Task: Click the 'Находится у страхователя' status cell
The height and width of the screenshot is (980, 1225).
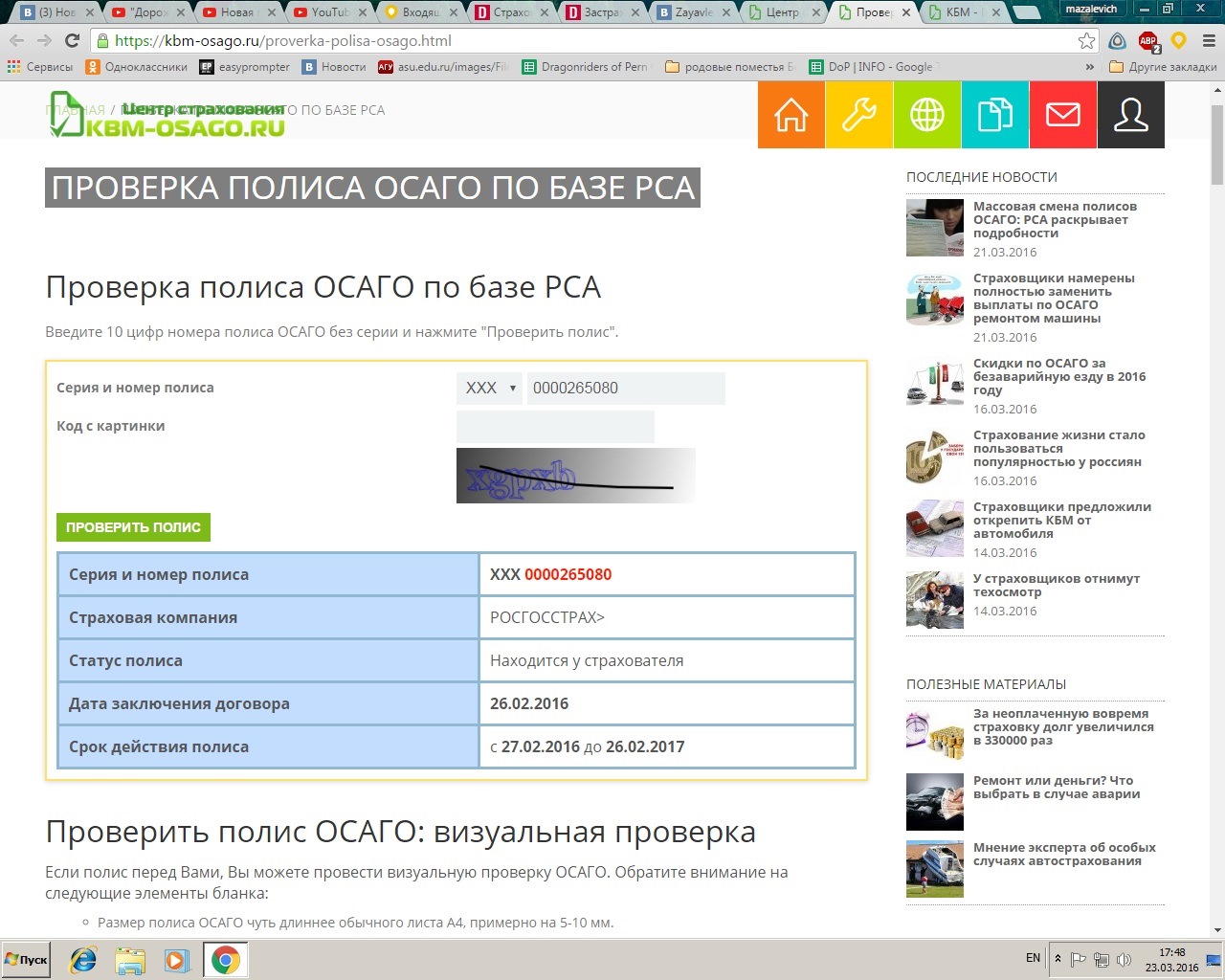Action: point(667,660)
